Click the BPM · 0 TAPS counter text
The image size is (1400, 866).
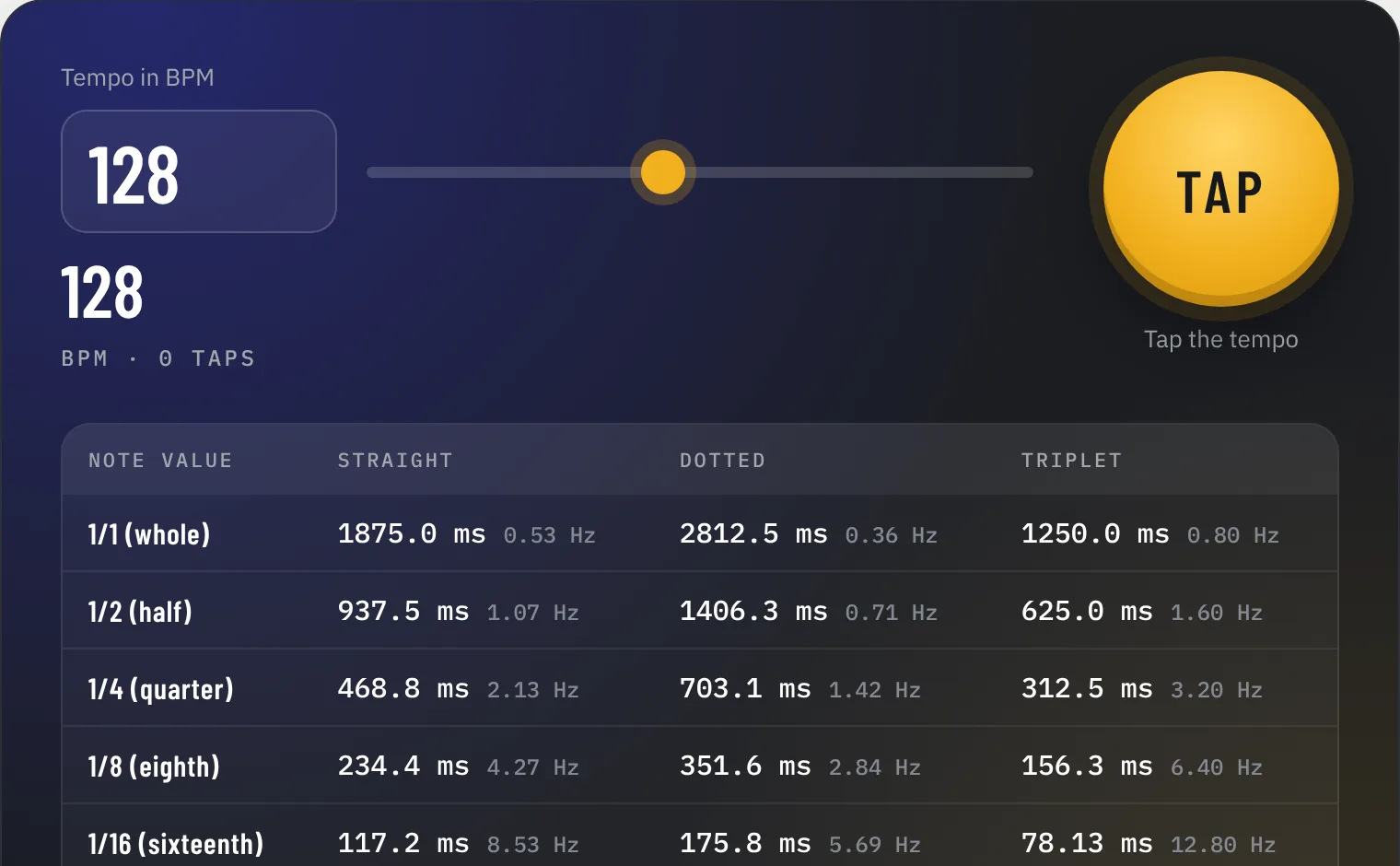coord(158,358)
